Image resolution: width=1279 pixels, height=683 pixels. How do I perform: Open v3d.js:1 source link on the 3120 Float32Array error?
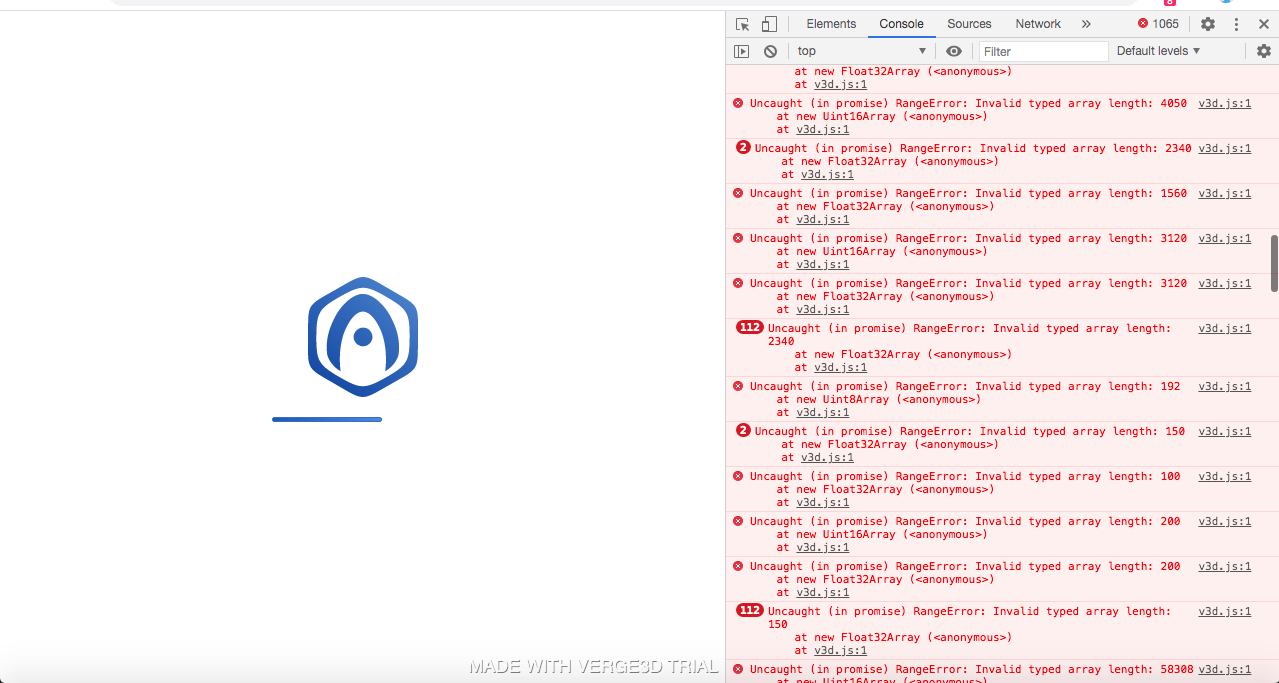[1224, 284]
